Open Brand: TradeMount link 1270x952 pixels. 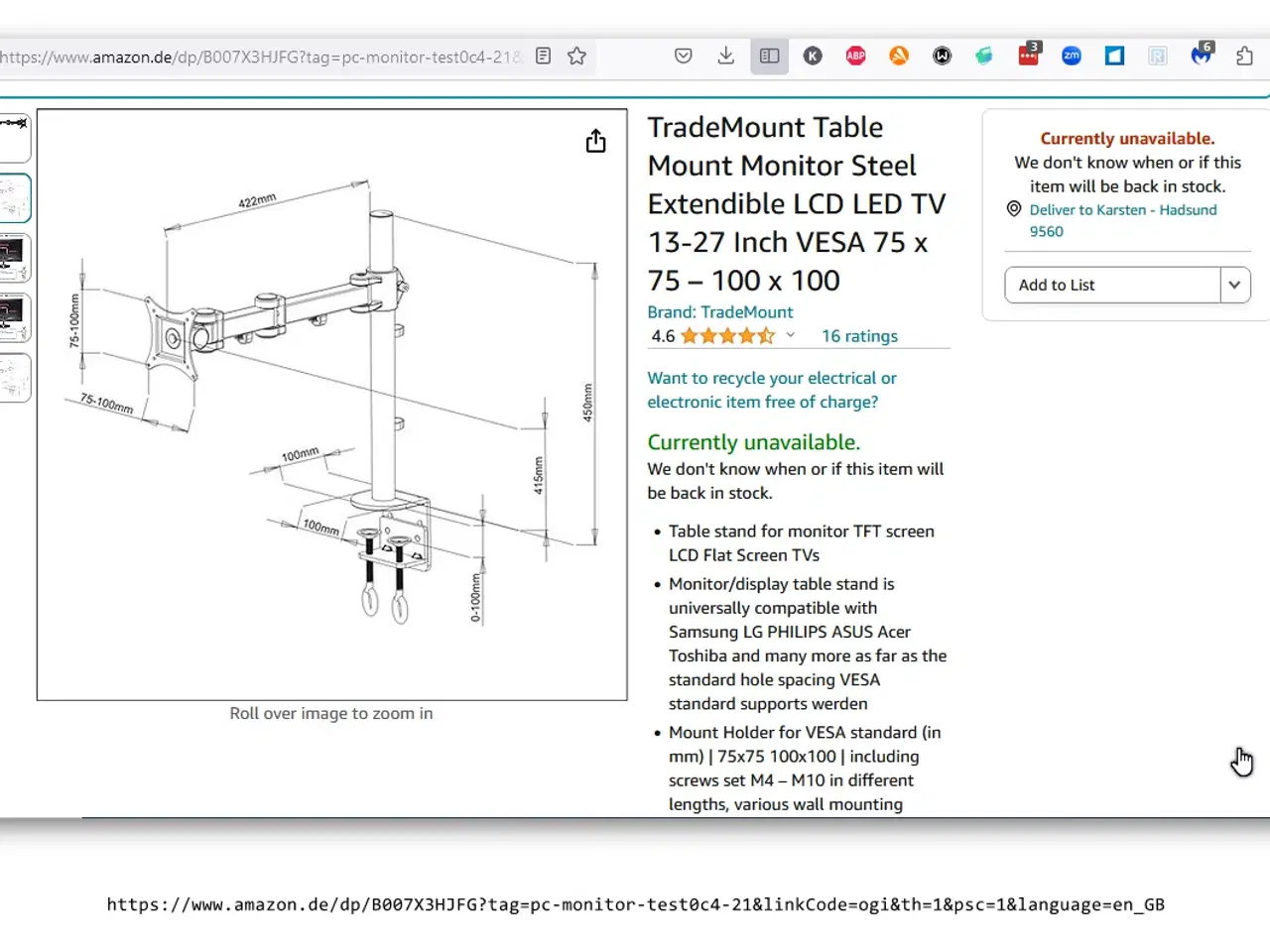tap(720, 312)
